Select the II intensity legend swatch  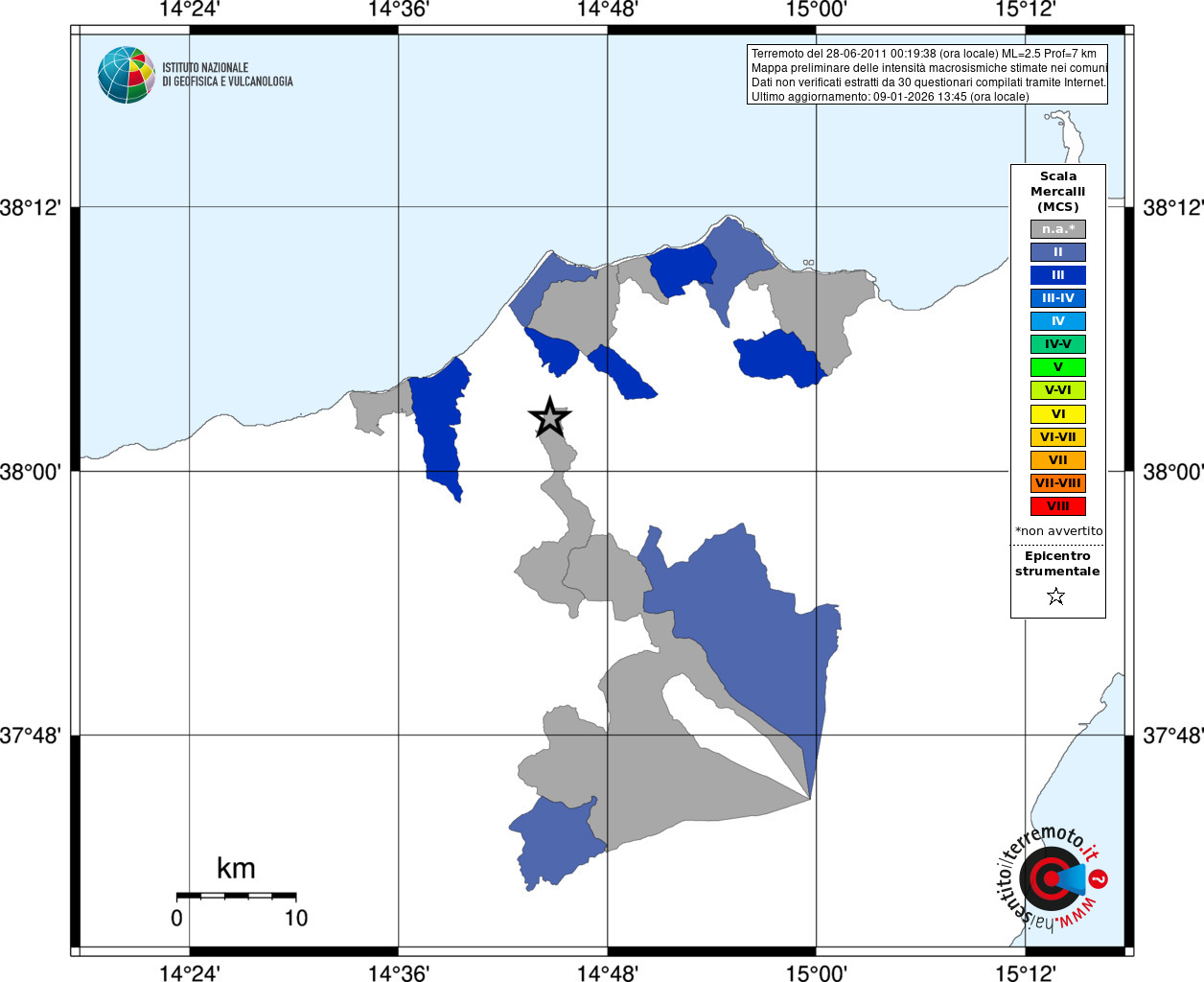(1057, 252)
